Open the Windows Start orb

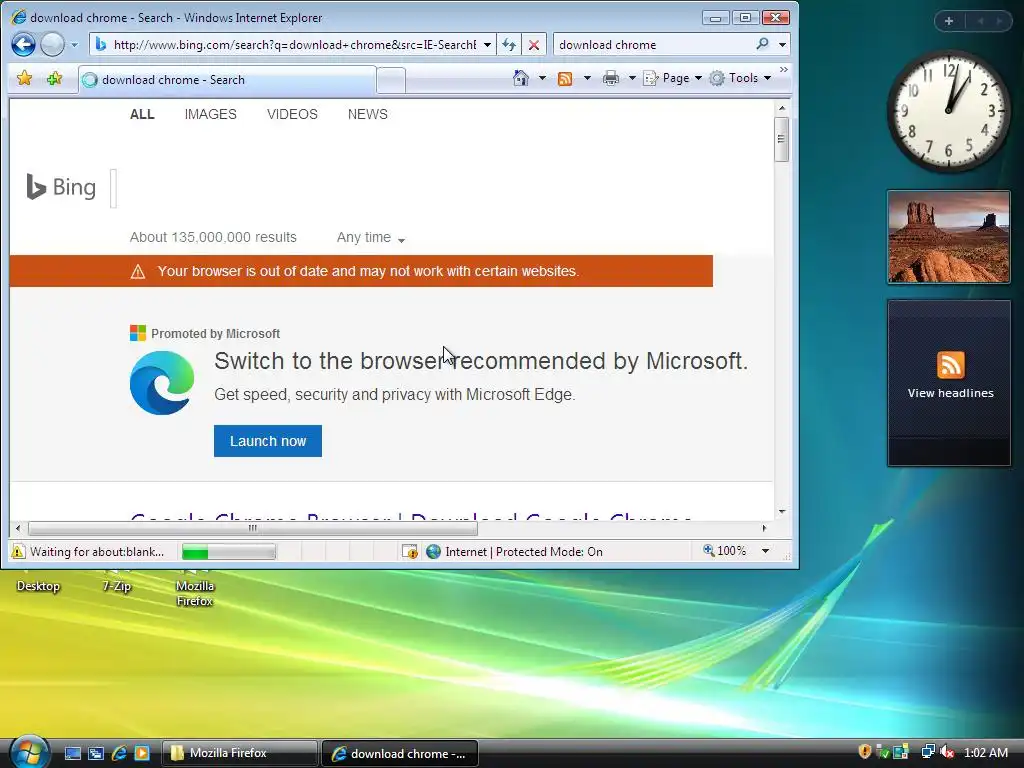28,752
